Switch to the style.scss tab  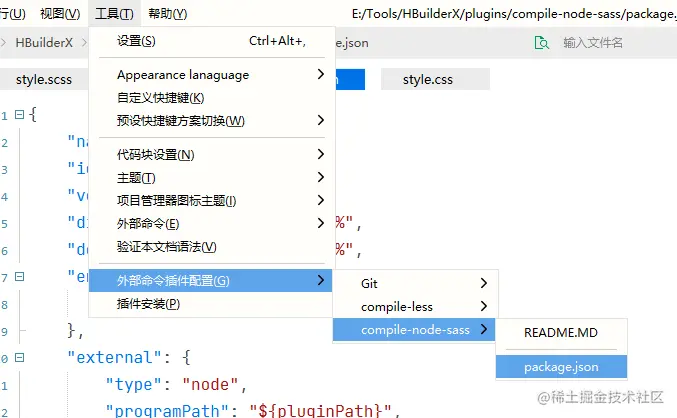coord(44,79)
